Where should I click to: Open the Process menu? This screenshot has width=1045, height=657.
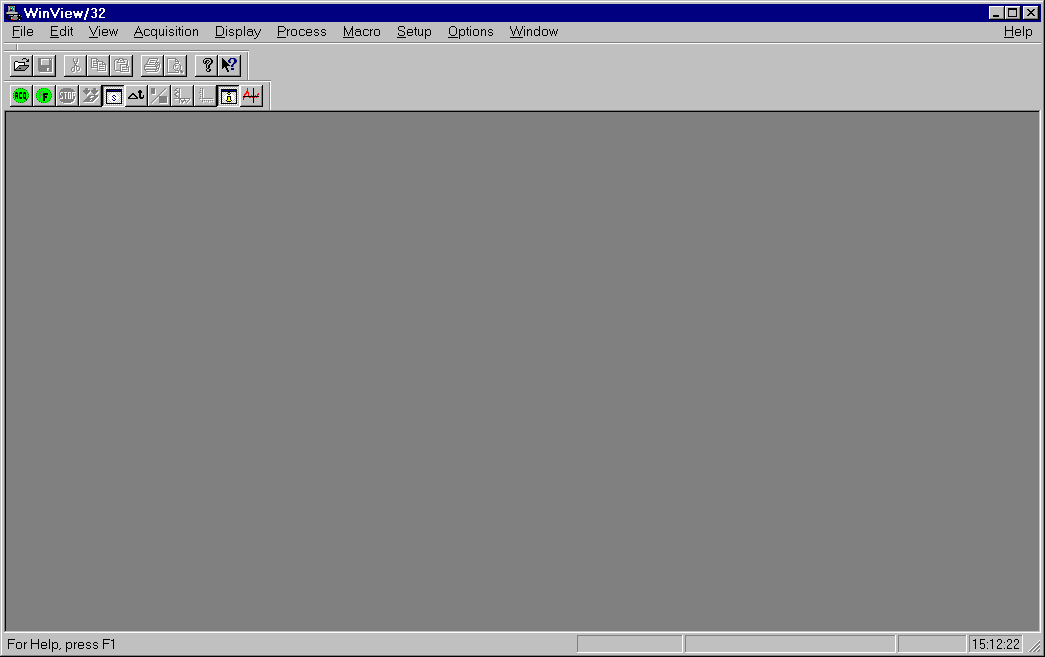click(x=302, y=31)
